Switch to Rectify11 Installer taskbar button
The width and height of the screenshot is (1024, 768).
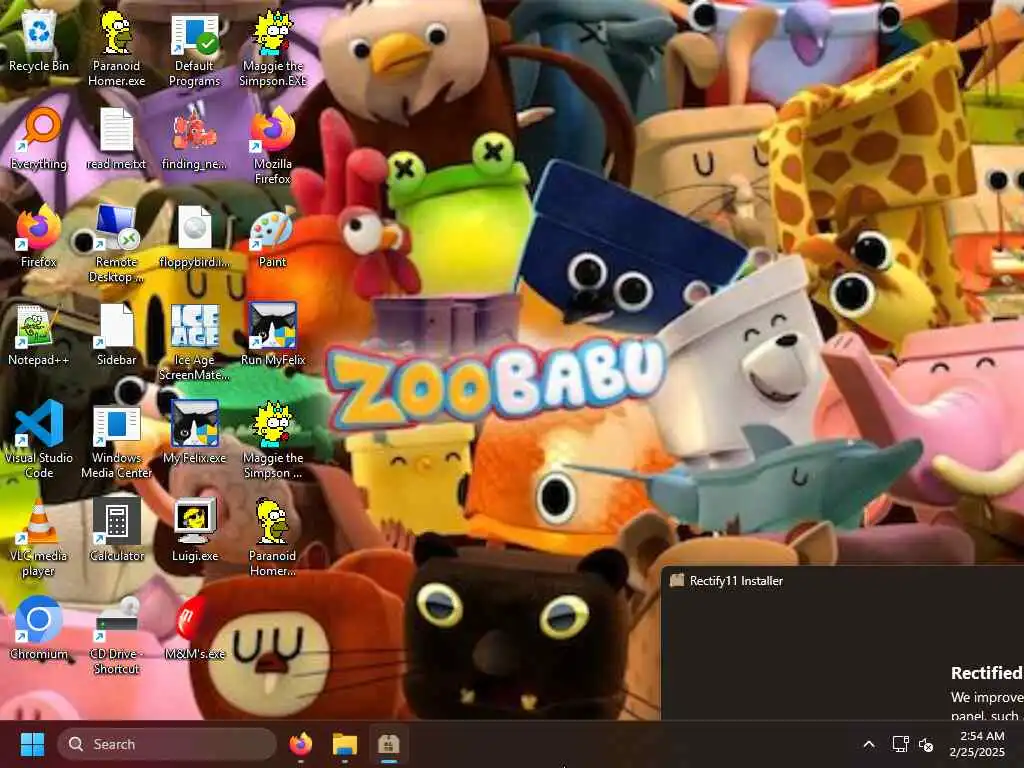coord(389,744)
